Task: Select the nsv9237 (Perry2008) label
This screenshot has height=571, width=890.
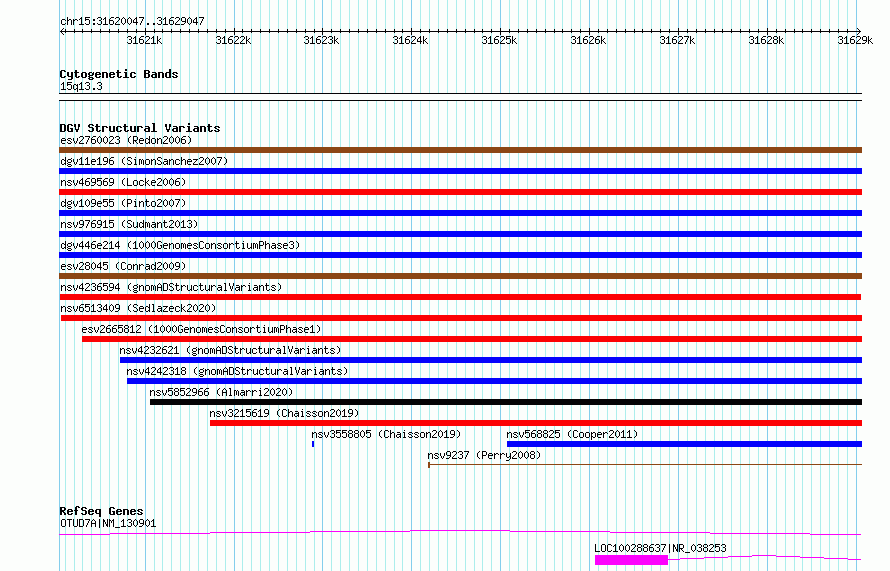Action: [484, 455]
